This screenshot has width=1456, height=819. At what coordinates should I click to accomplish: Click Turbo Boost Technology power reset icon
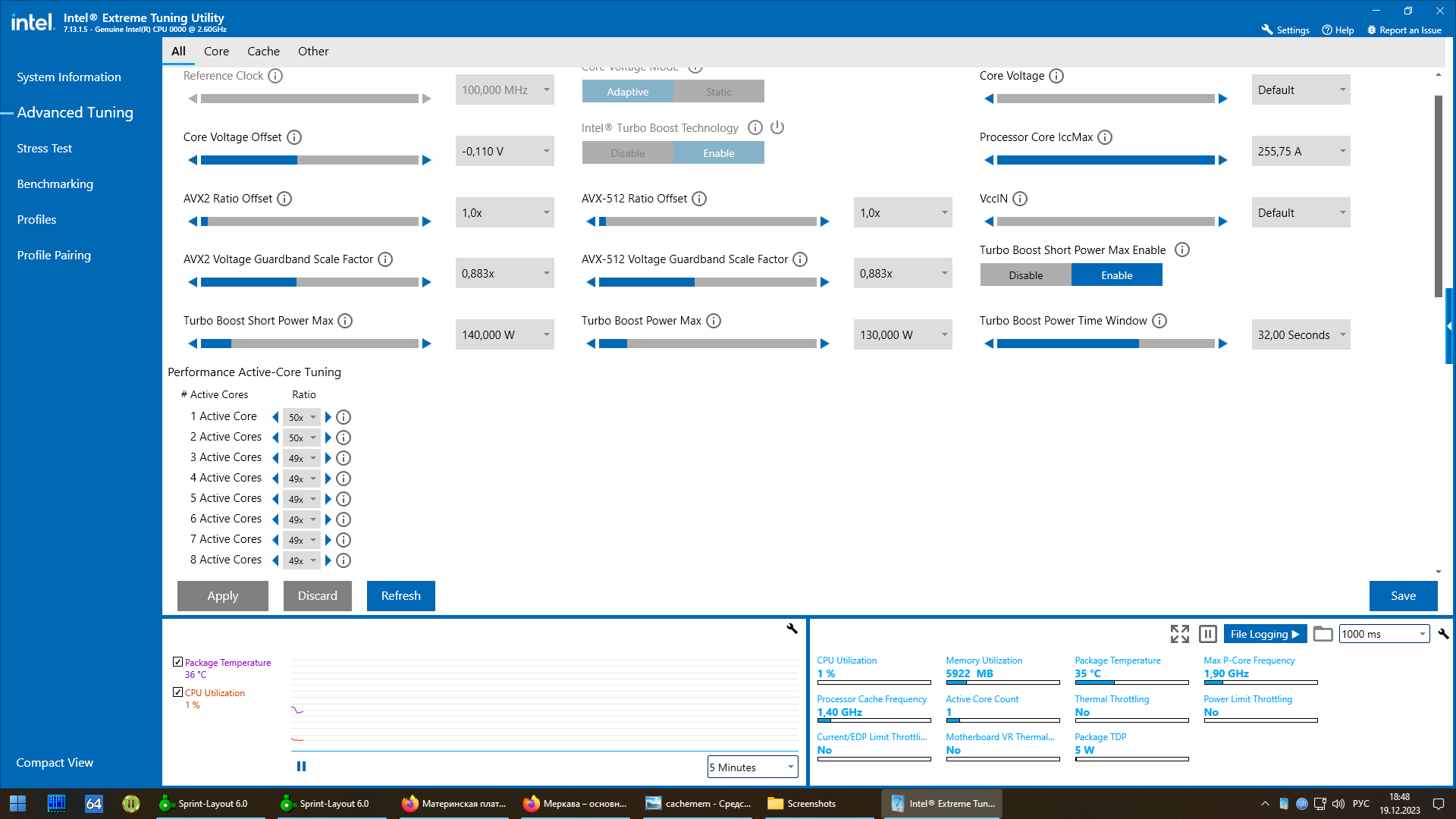(x=777, y=127)
